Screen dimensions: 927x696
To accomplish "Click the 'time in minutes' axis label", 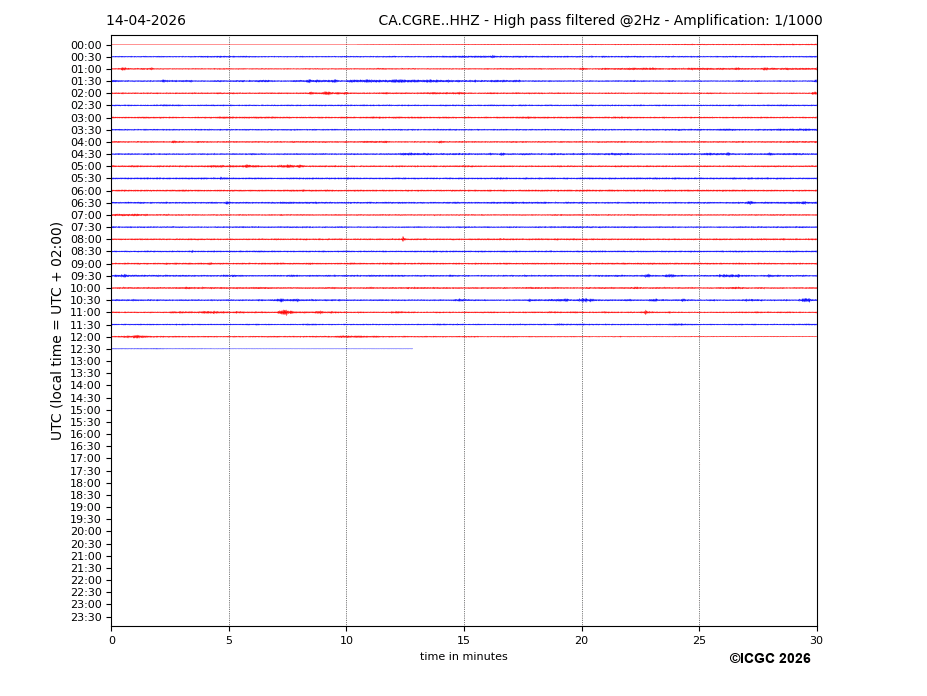I will pos(463,657).
